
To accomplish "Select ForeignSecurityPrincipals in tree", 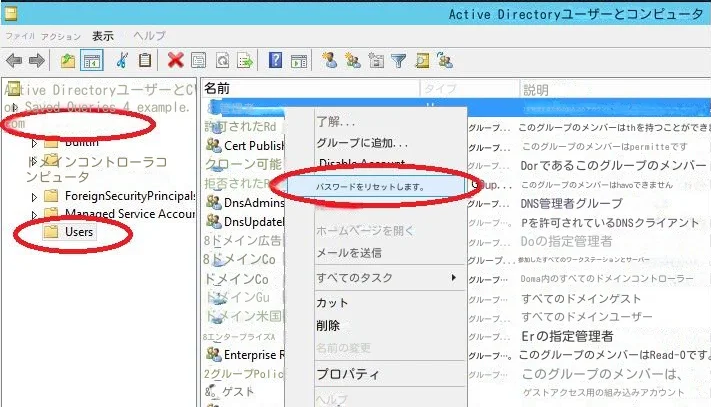I will [x=130, y=196].
